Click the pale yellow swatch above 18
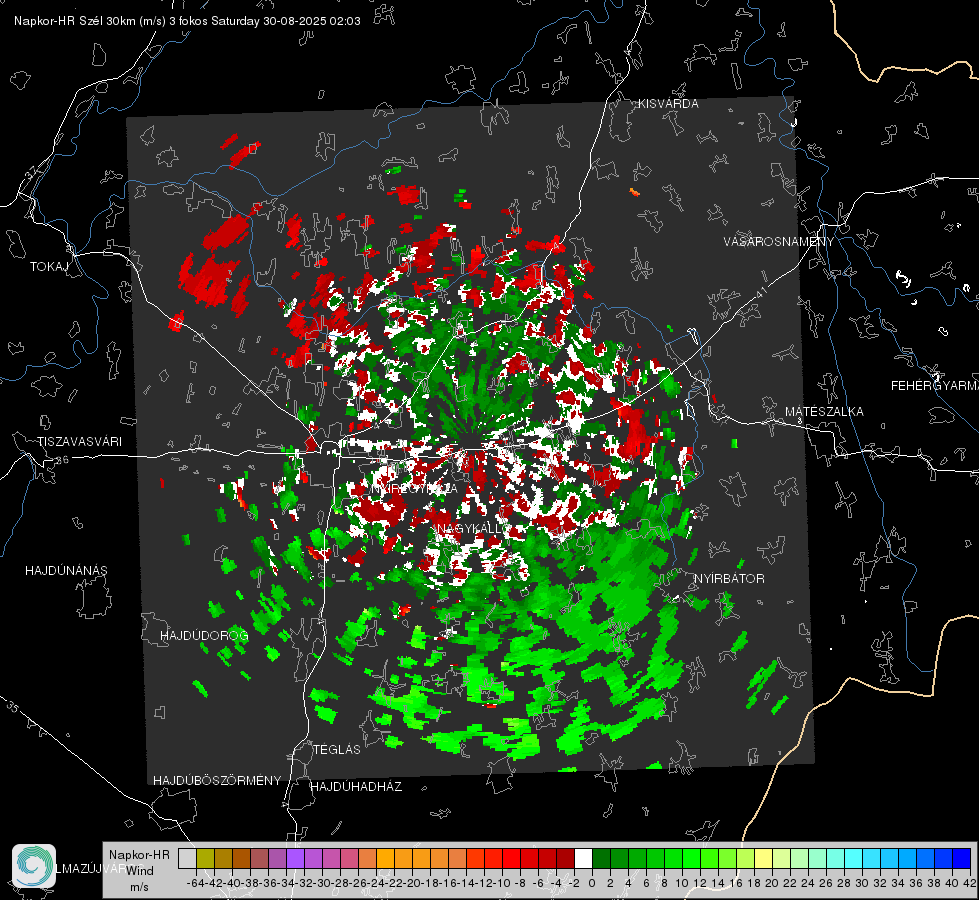This screenshot has height=900, width=979. pos(764,858)
